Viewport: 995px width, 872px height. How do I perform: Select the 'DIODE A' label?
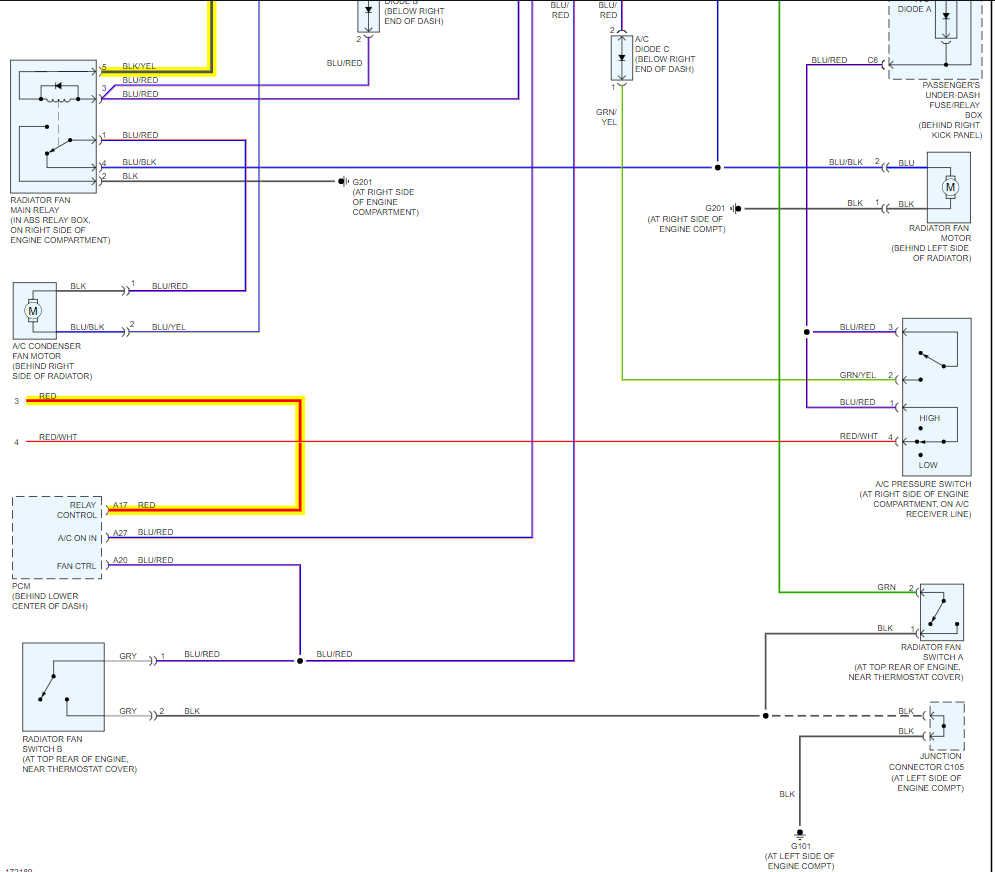914,9
